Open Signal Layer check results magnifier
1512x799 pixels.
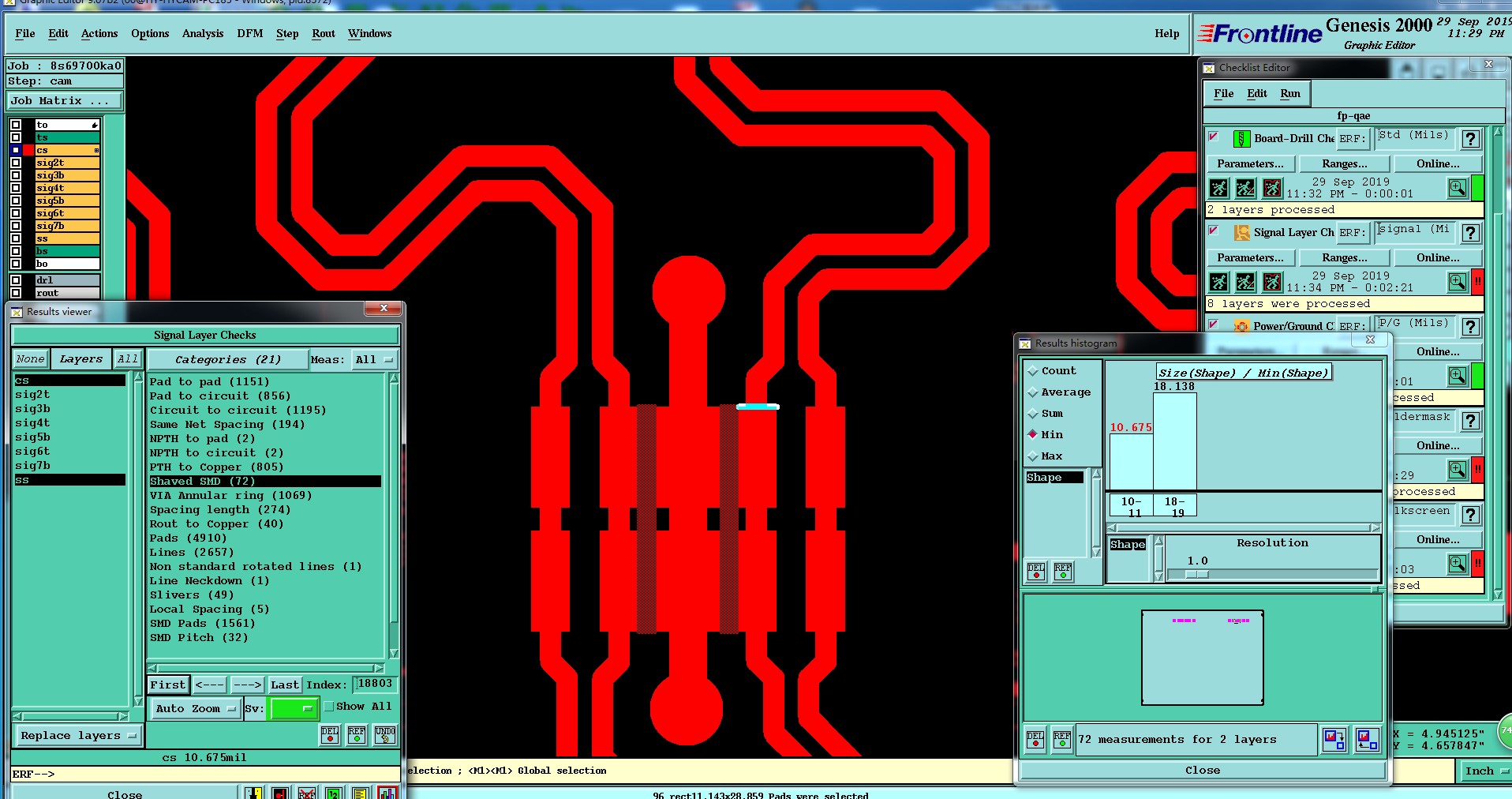point(1457,282)
